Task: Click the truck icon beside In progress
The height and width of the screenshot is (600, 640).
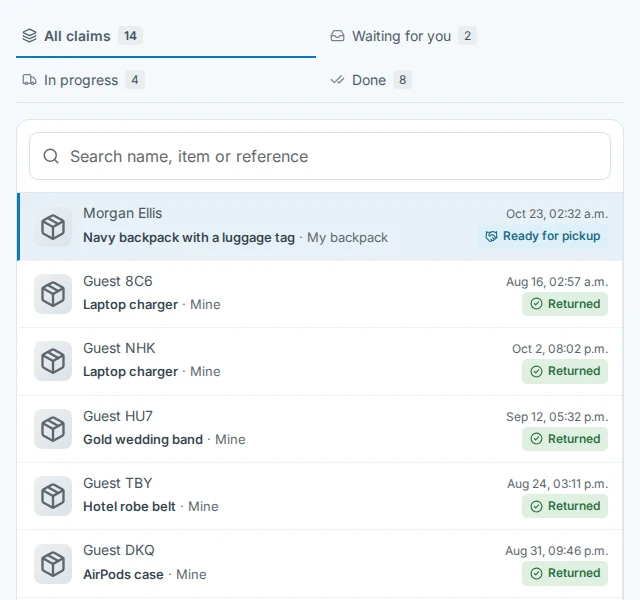Action: click(x=29, y=80)
